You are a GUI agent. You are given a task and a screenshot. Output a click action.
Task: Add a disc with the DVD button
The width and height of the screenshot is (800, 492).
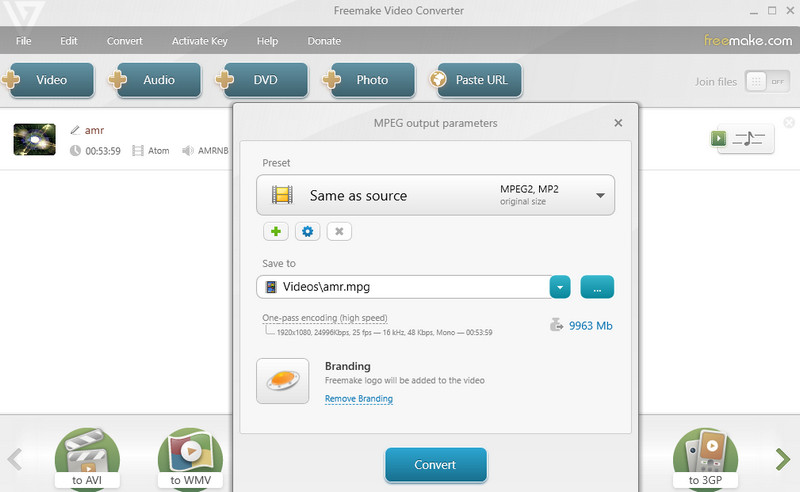point(266,80)
